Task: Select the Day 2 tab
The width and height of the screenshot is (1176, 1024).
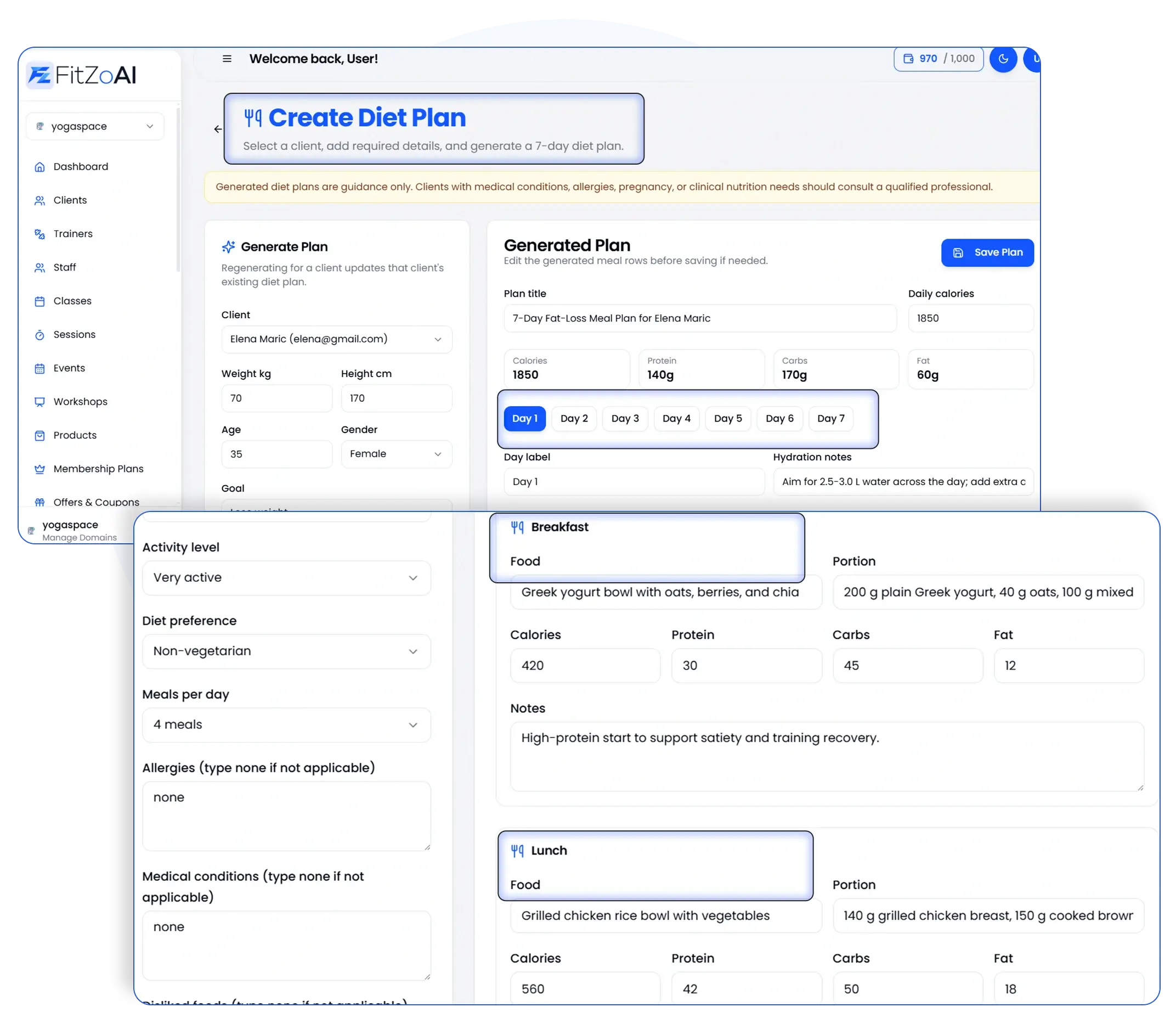Action: (574, 419)
